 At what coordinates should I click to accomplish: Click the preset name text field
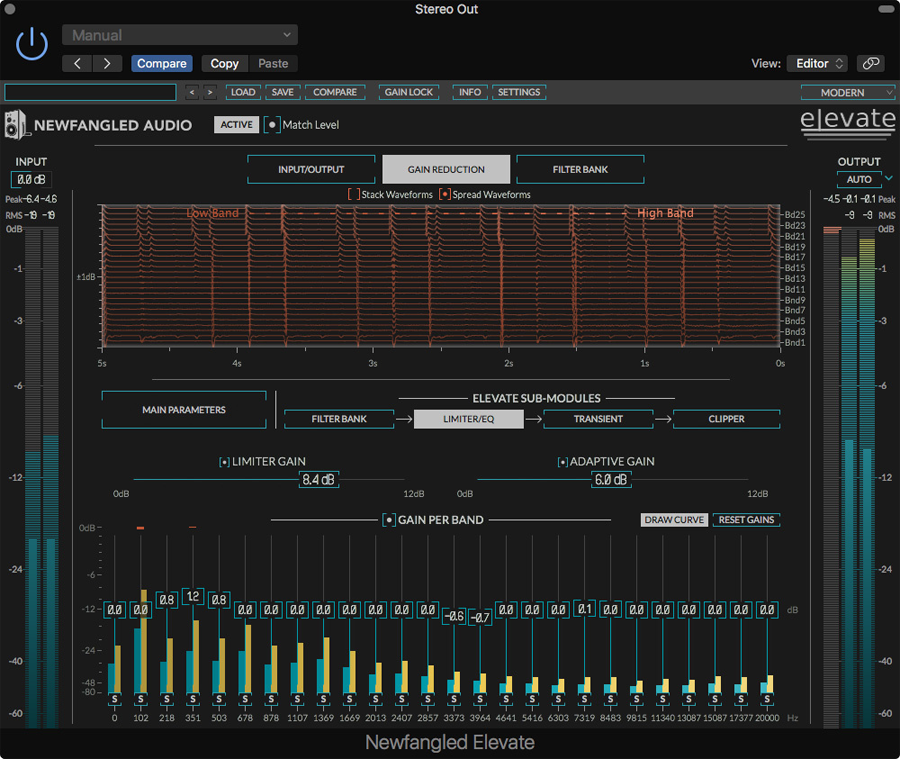click(x=90, y=92)
